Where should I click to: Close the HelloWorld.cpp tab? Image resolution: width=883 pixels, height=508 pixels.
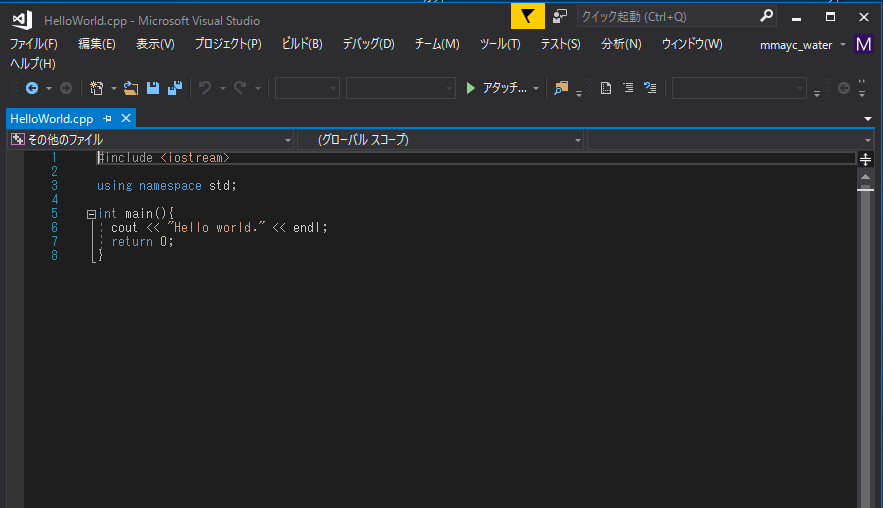pyautogui.click(x=126, y=118)
